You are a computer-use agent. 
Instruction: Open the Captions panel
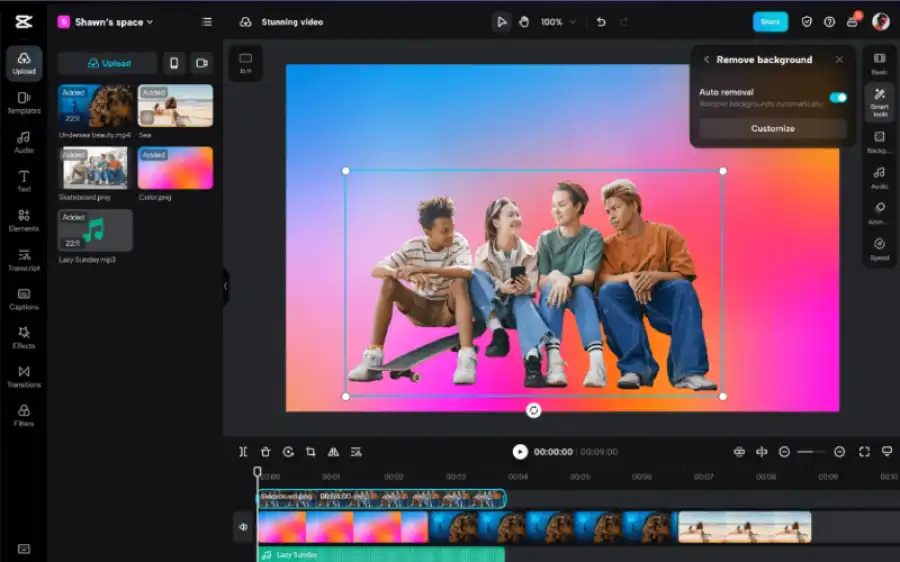pyautogui.click(x=24, y=299)
